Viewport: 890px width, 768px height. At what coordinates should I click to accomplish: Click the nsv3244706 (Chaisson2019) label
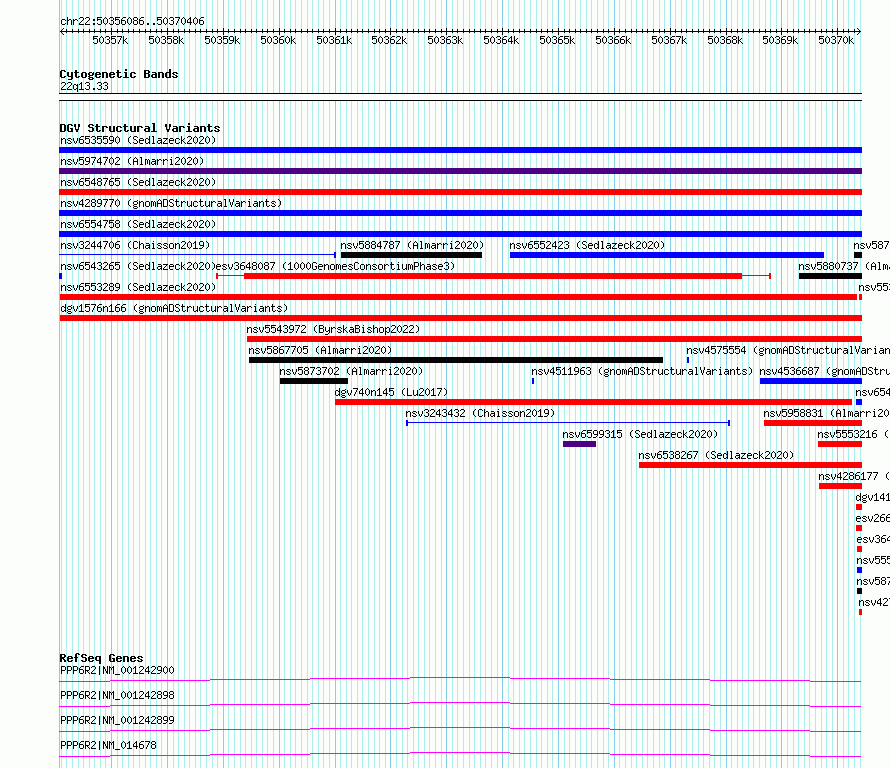135,245
